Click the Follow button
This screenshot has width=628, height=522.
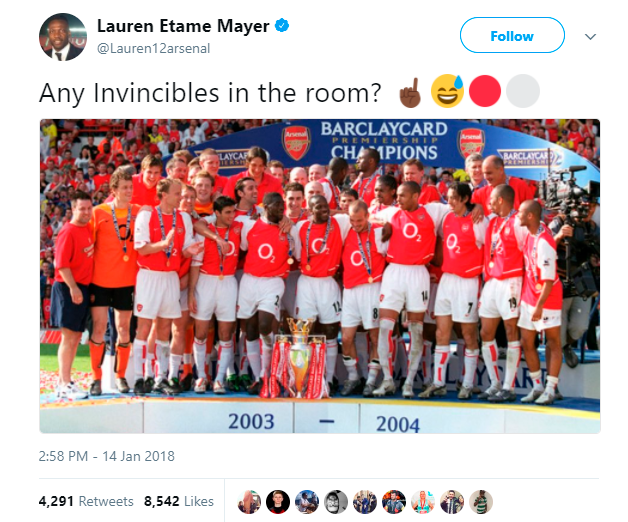coord(512,35)
